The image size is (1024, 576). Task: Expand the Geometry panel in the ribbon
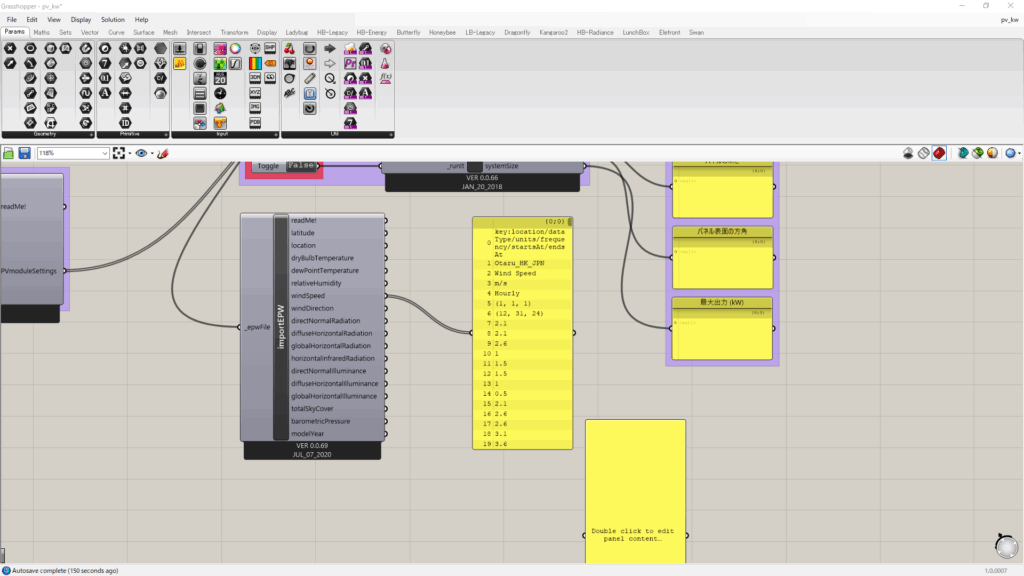click(92, 134)
